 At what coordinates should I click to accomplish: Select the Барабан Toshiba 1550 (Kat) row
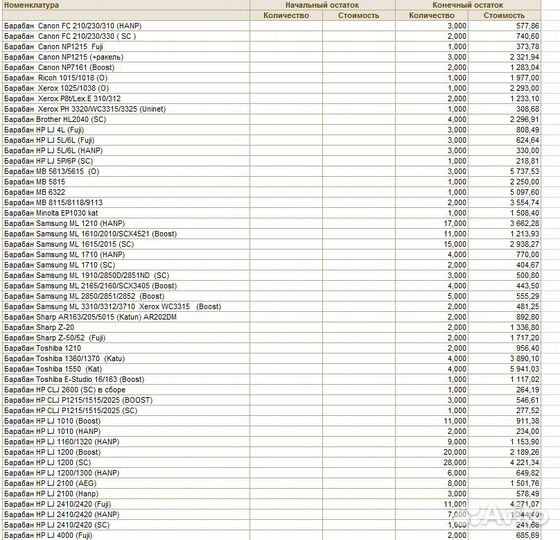pyautogui.click(x=272, y=369)
